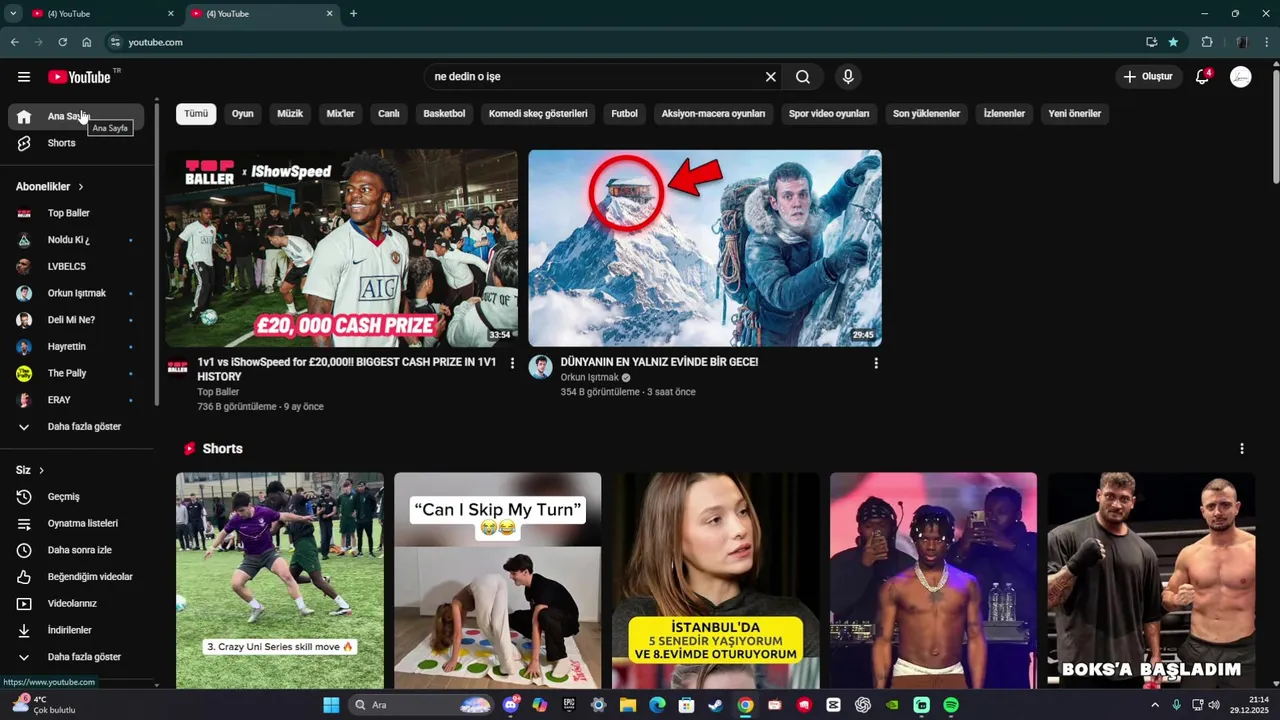
Task: Click the Oluştur create button
Action: [1148, 77]
